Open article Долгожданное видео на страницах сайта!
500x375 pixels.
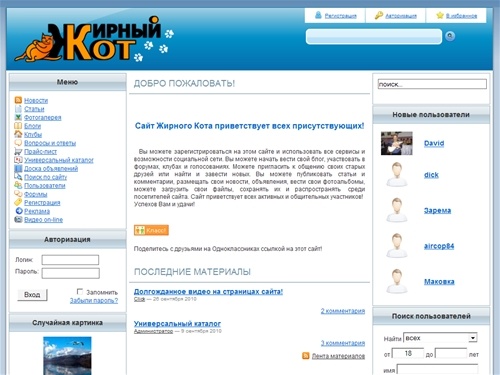click(x=208, y=292)
